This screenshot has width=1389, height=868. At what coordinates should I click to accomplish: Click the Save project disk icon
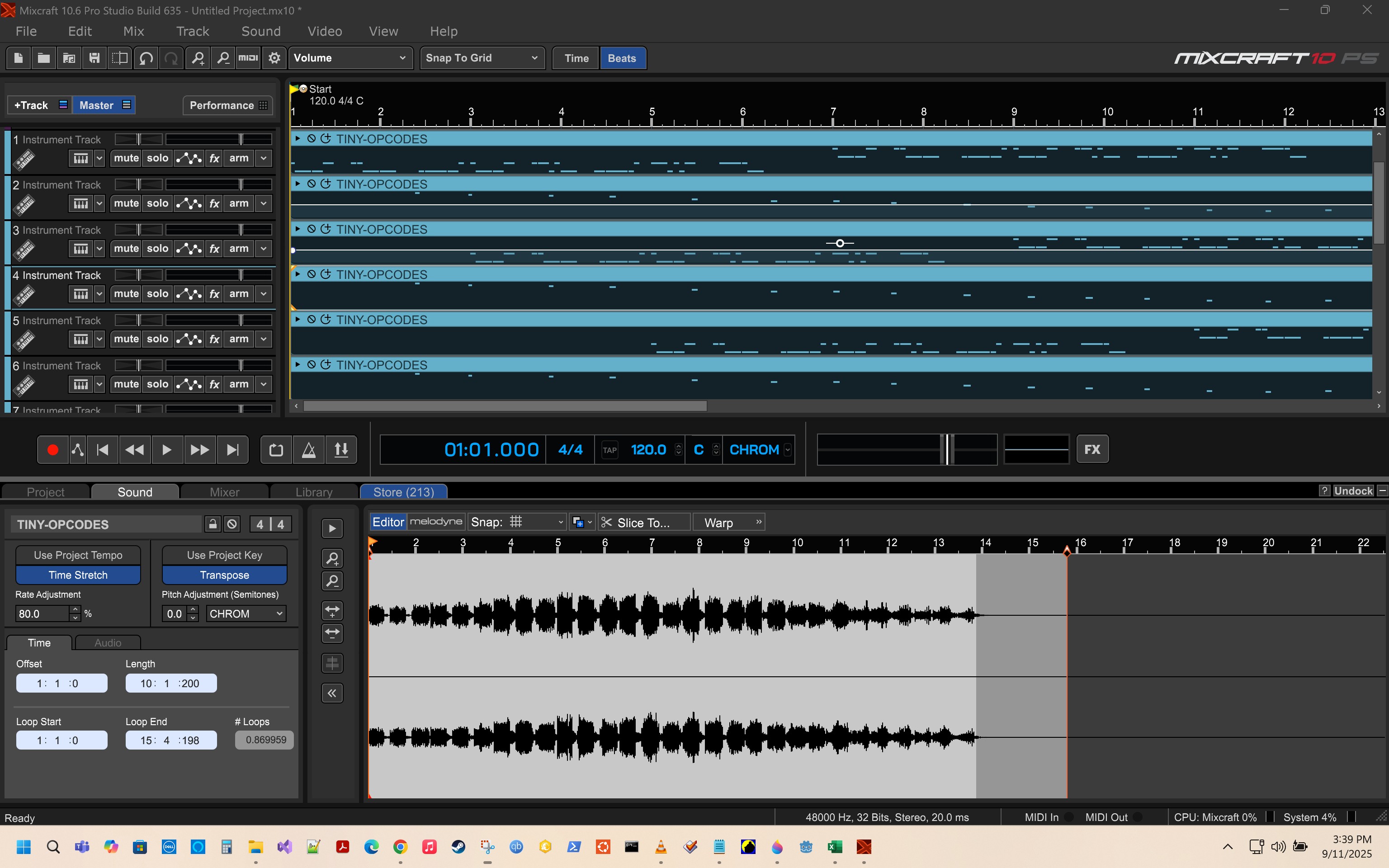coord(94,58)
